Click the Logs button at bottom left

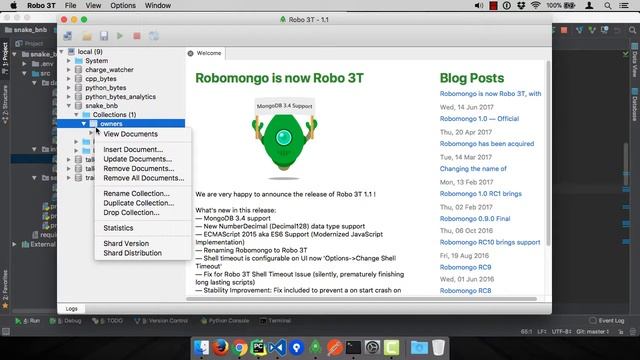coord(71,309)
